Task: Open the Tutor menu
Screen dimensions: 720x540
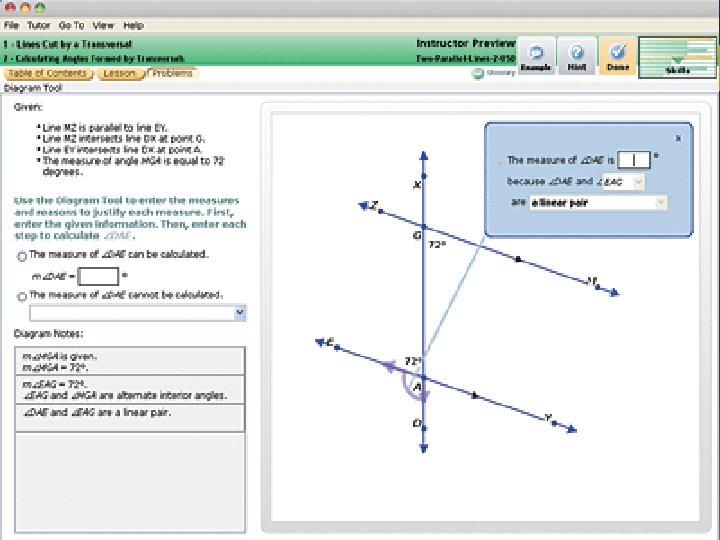Action: [39, 25]
